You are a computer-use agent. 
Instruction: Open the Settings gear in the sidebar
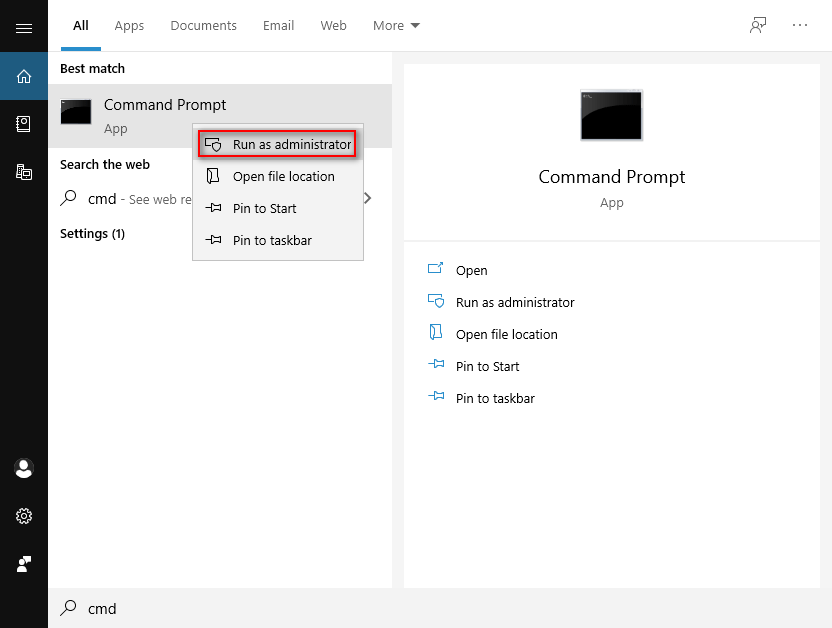(x=24, y=516)
